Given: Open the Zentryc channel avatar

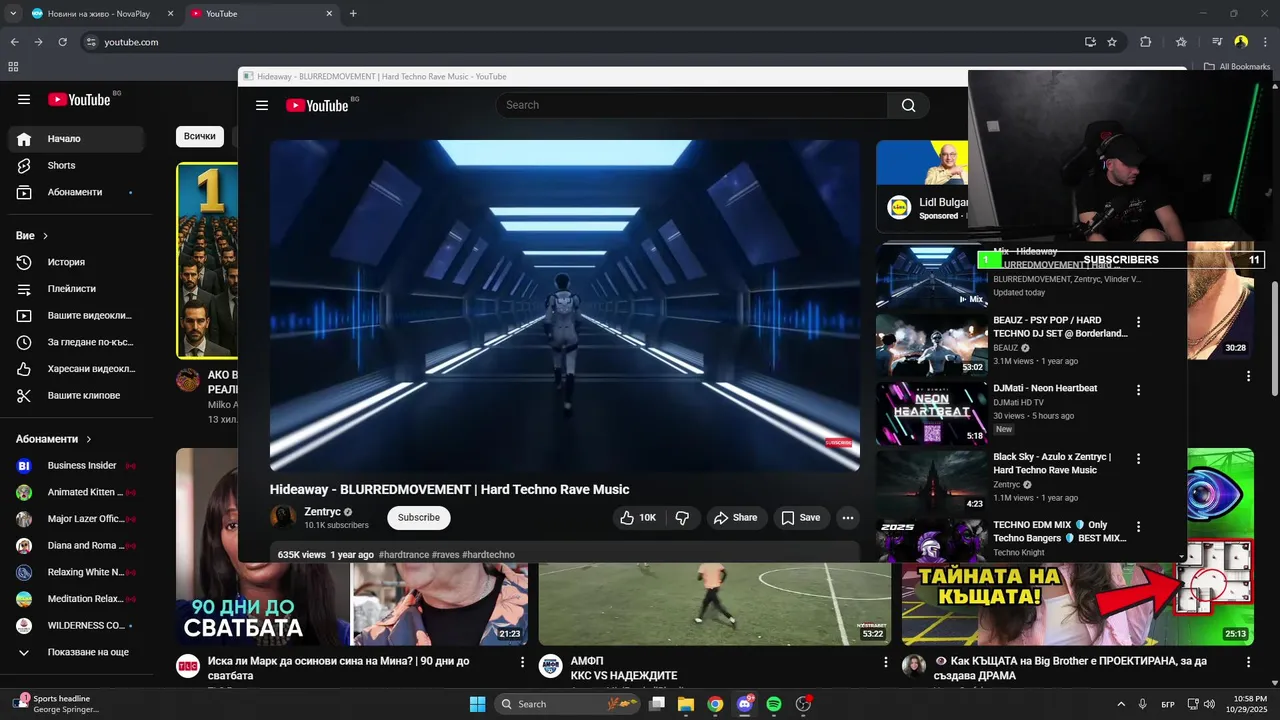Looking at the screenshot, I should (283, 517).
